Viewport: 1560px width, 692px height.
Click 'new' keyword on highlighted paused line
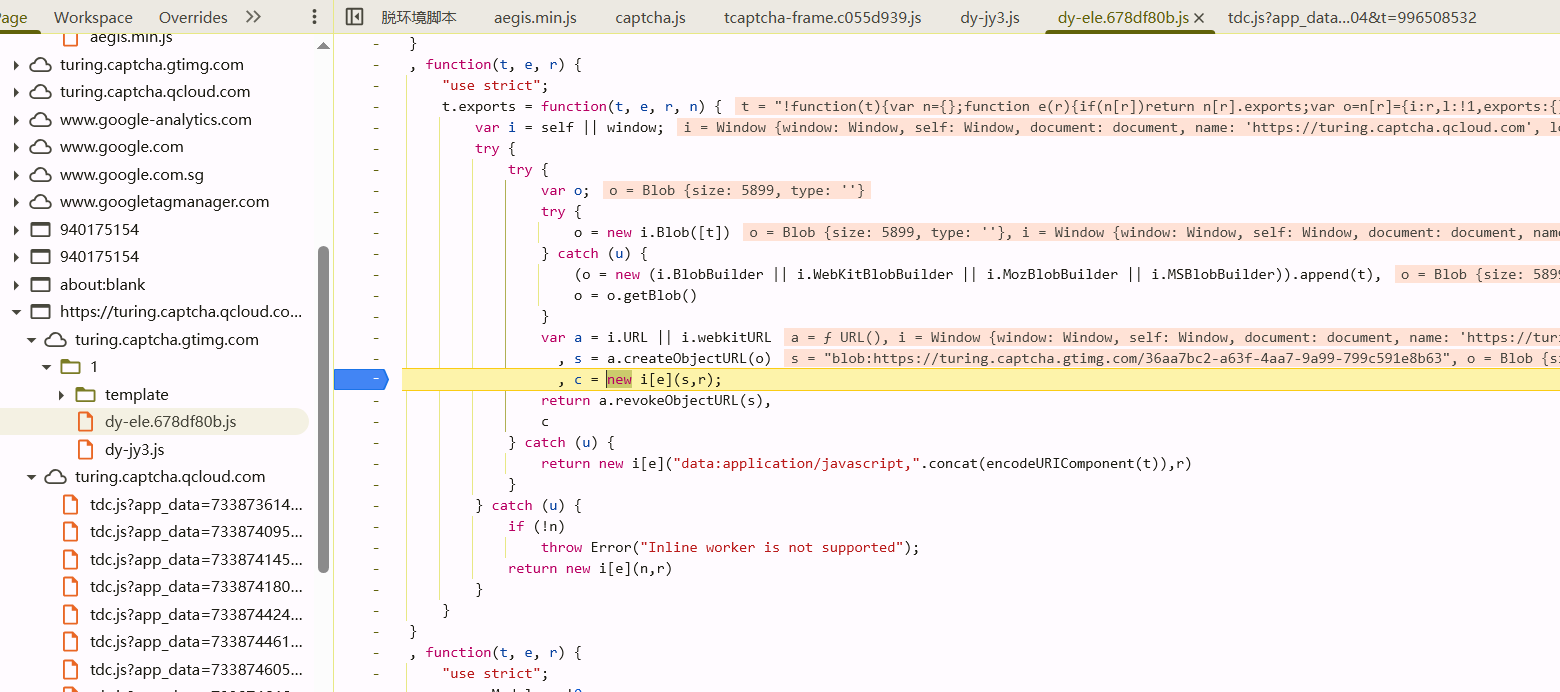(x=619, y=379)
